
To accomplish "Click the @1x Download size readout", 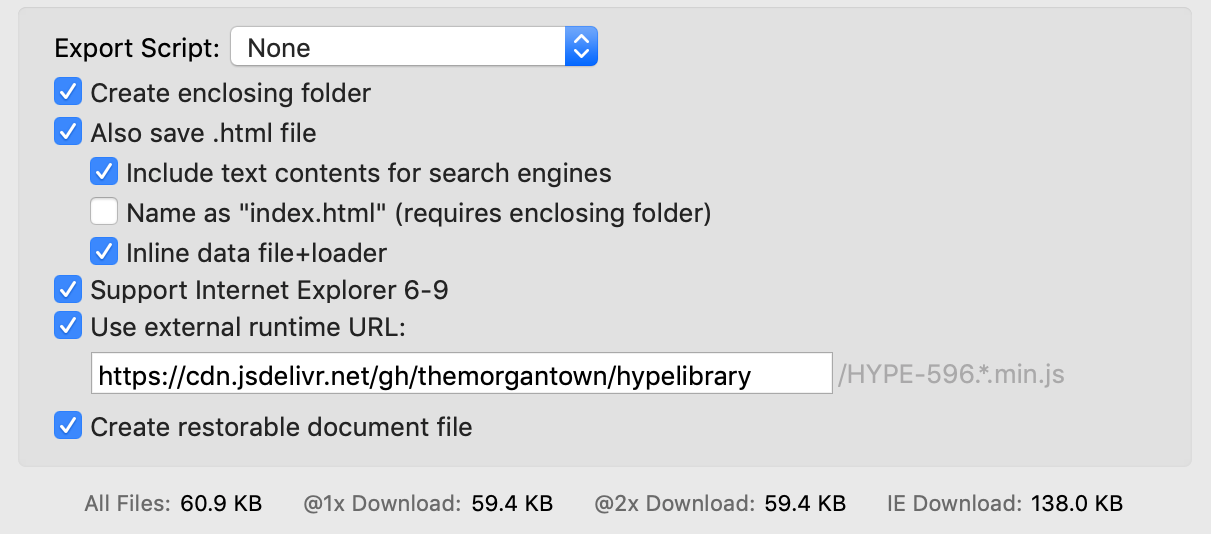I will click(x=512, y=503).
